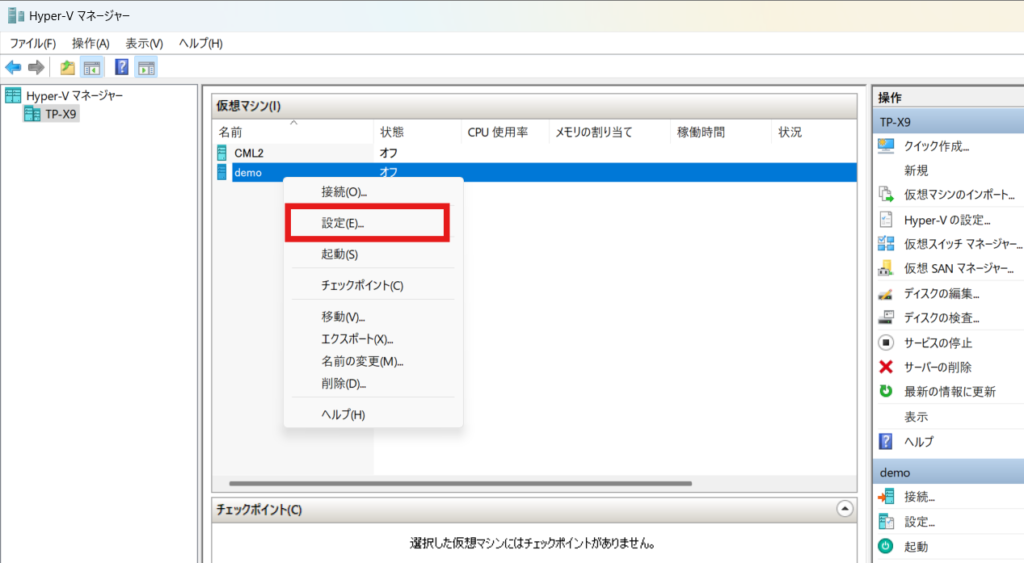The width and height of the screenshot is (1024, 563).
Task: Sort by the メモリの割り当て column header
Action: point(609,132)
